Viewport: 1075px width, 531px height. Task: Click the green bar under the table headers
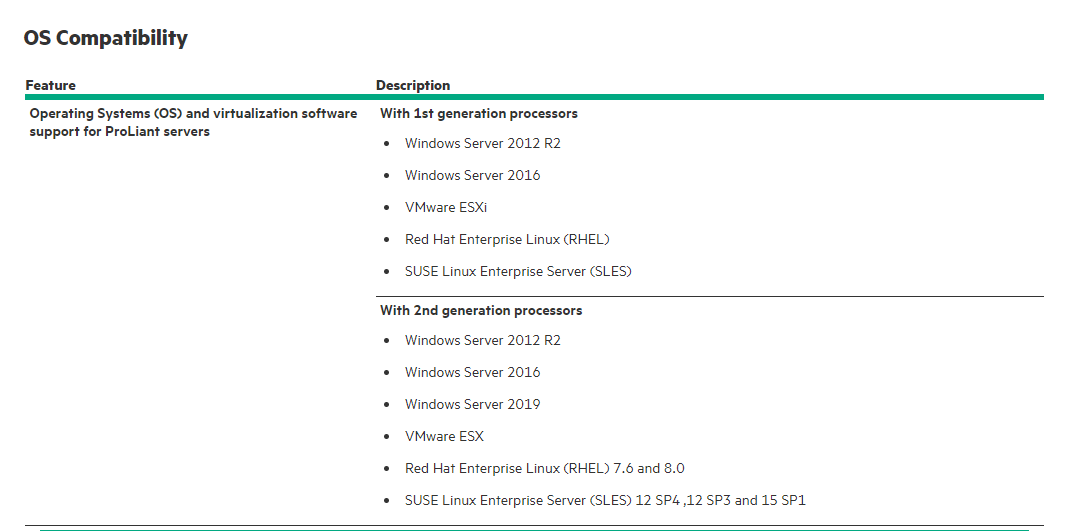(x=534, y=97)
